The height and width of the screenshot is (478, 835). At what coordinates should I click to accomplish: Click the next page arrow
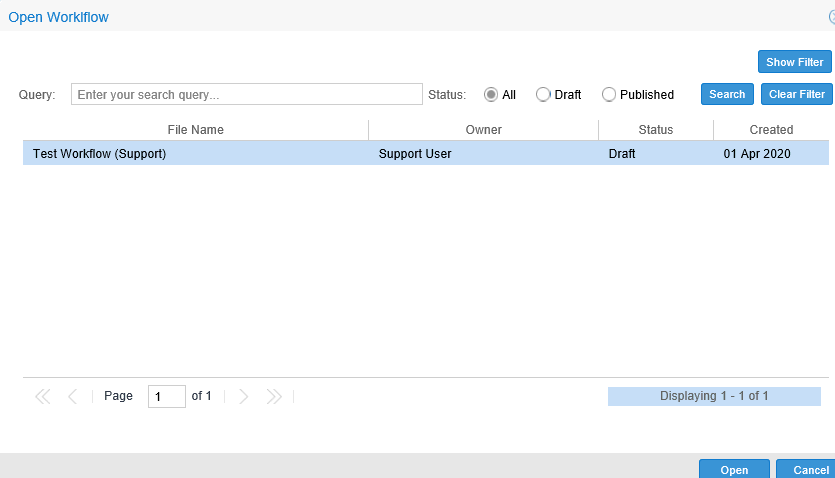[x=243, y=396]
